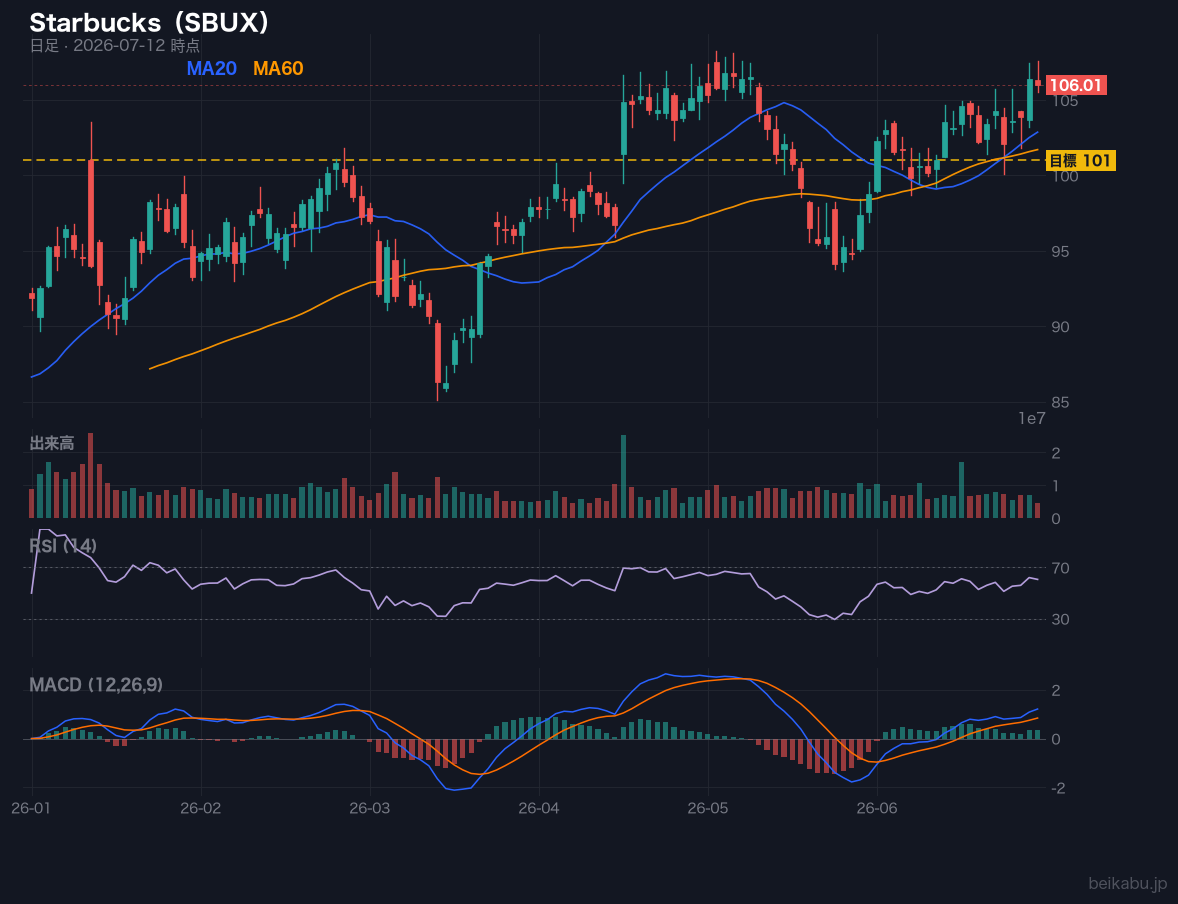
Task: Click the 26-01 date axis label
Action: 32,809
